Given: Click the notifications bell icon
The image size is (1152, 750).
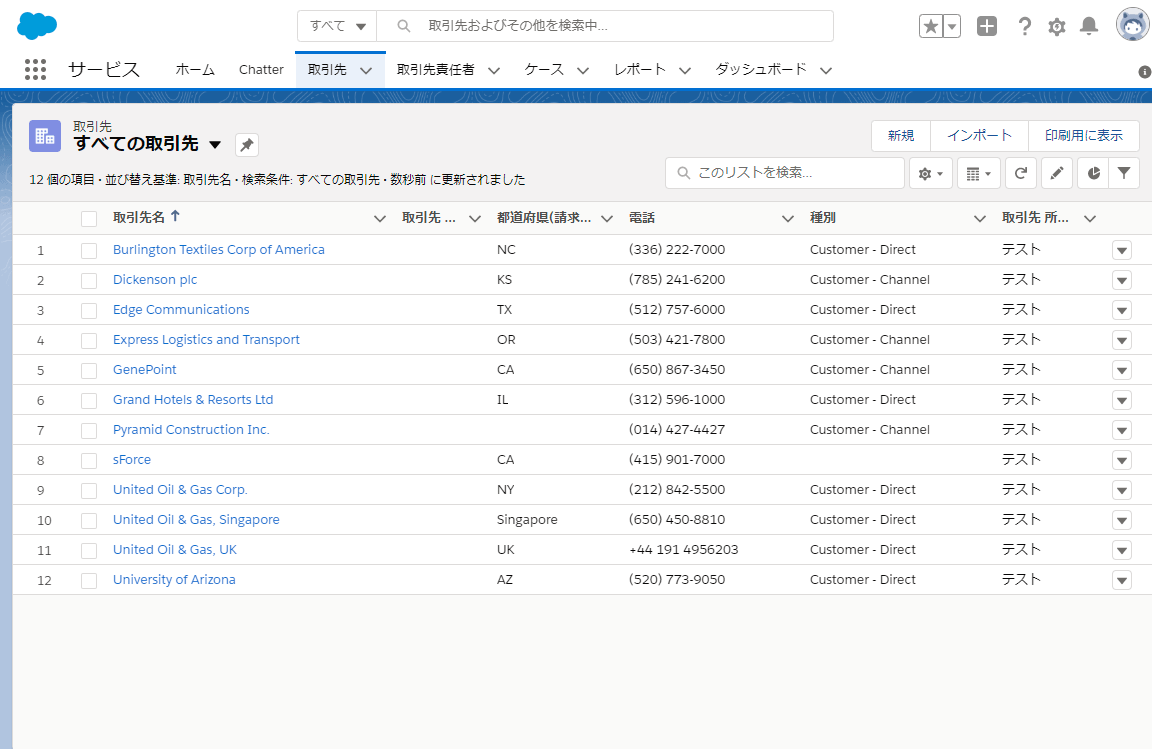Looking at the screenshot, I should [1089, 27].
